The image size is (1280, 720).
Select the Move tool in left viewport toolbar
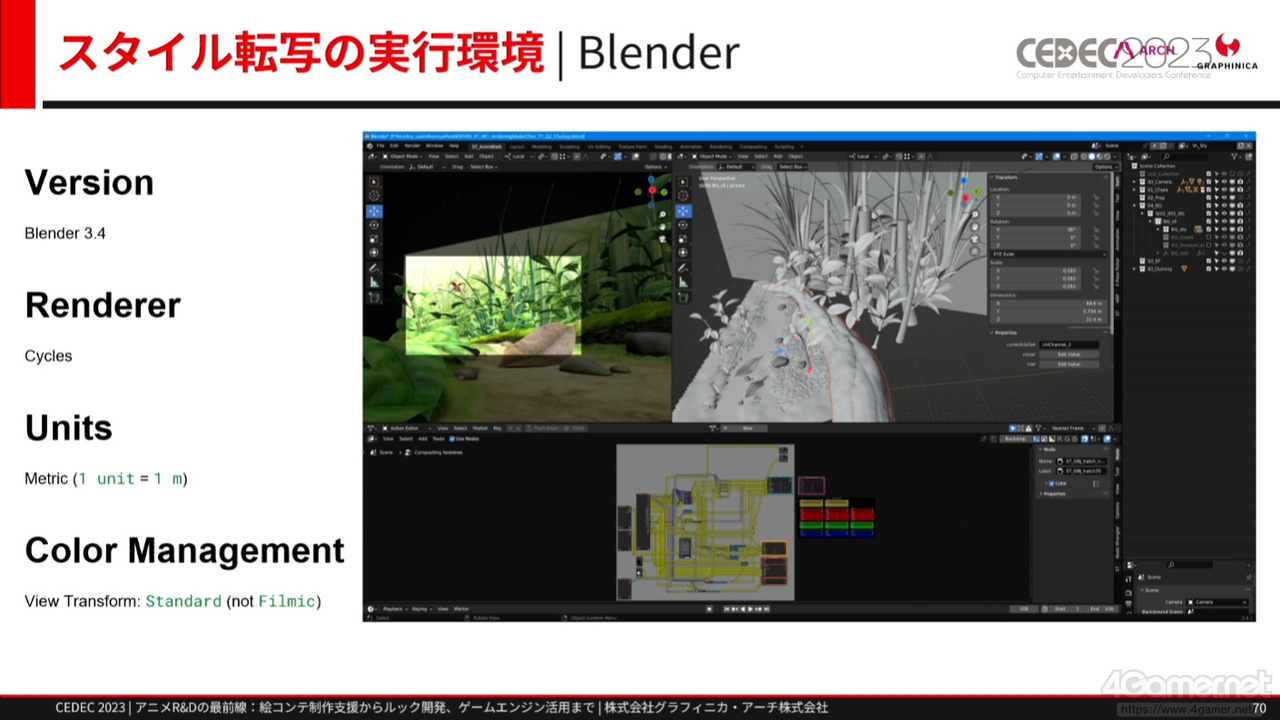pos(374,211)
